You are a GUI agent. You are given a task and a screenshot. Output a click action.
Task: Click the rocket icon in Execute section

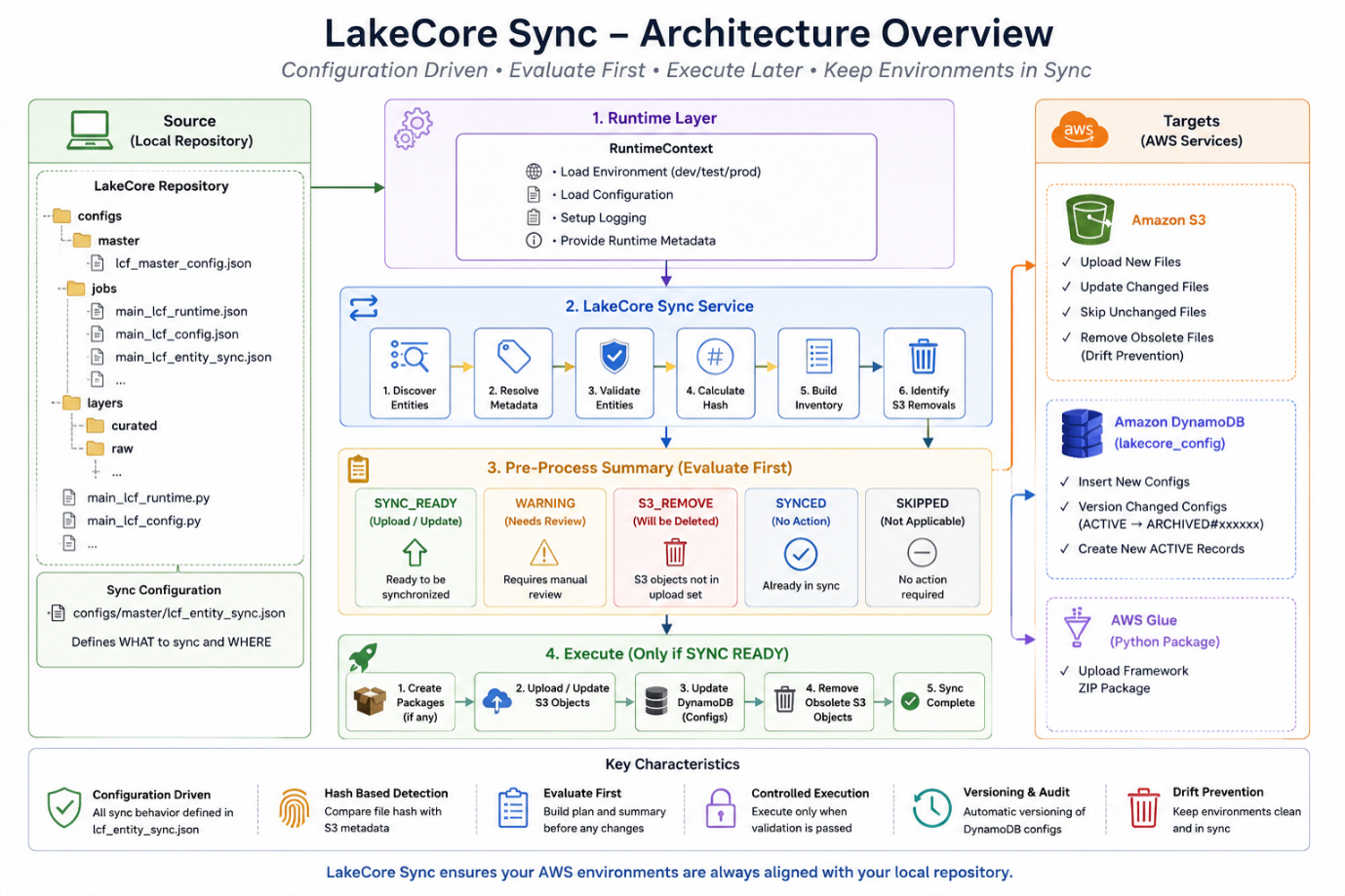click(x=363, y=657)
